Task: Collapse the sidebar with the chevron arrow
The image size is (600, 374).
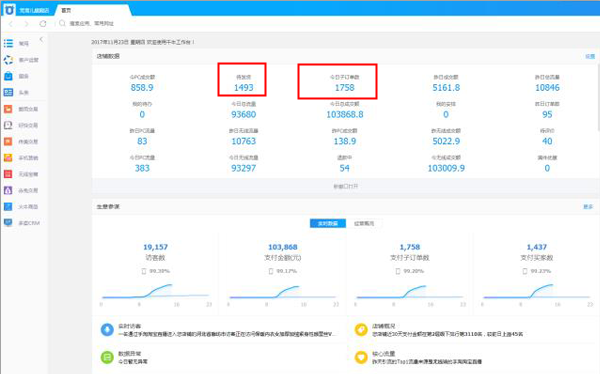Action: 41,39
